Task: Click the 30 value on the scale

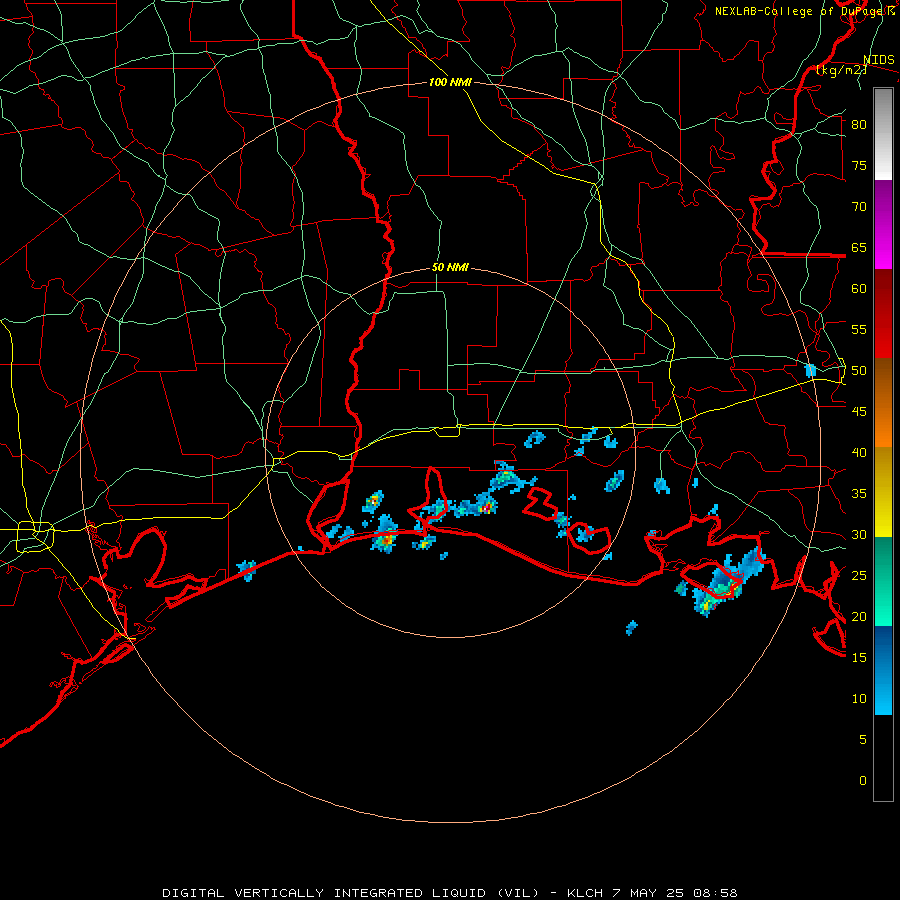Action: 859,534
